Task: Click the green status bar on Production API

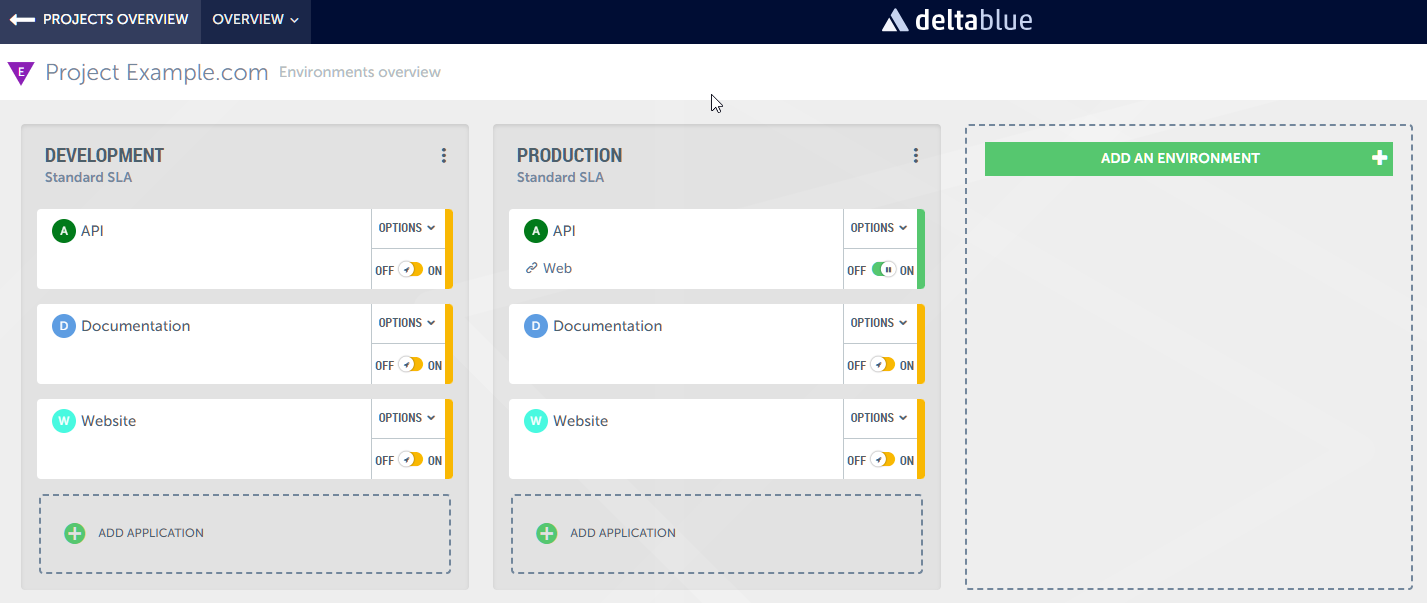Action: 921,249
